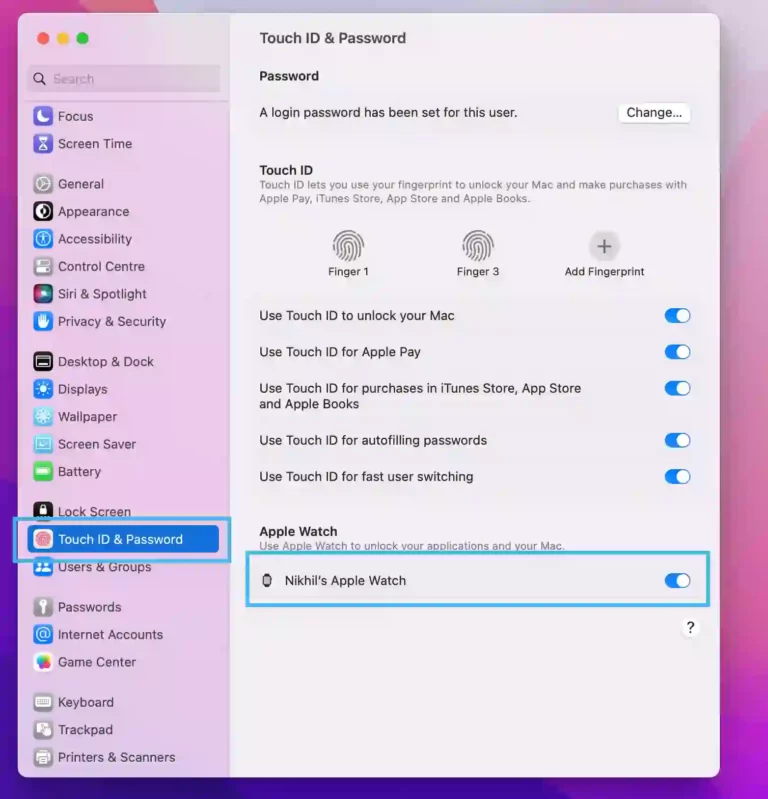Click the Users & Groups icon
Screen dimensions: 768x799
tap(43, 567)
